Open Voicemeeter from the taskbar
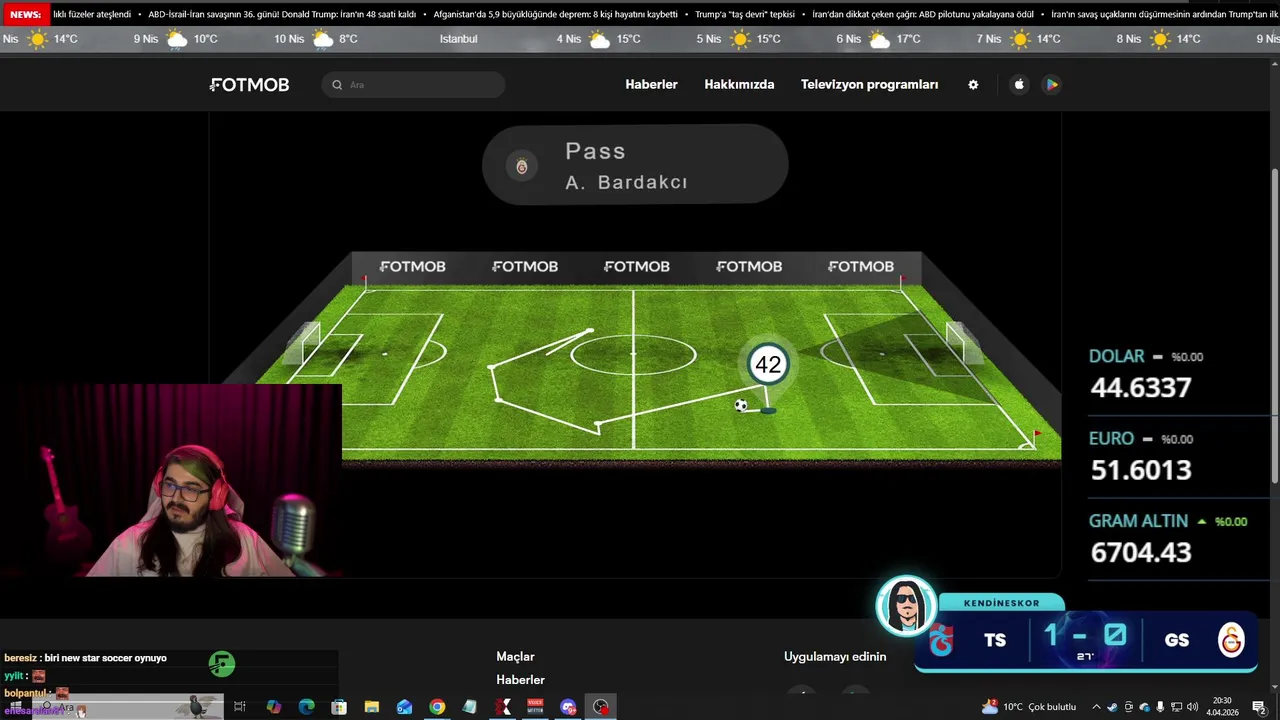The height and width of the screenshot is (720, 1280). click(x=535, y=707)
